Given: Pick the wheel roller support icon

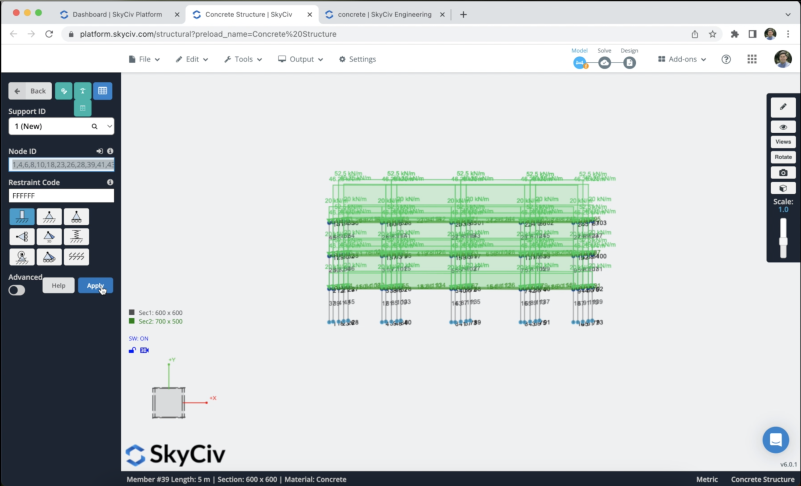Looking at the screenshot, I should pyautogui.click(x=22, y=257).
